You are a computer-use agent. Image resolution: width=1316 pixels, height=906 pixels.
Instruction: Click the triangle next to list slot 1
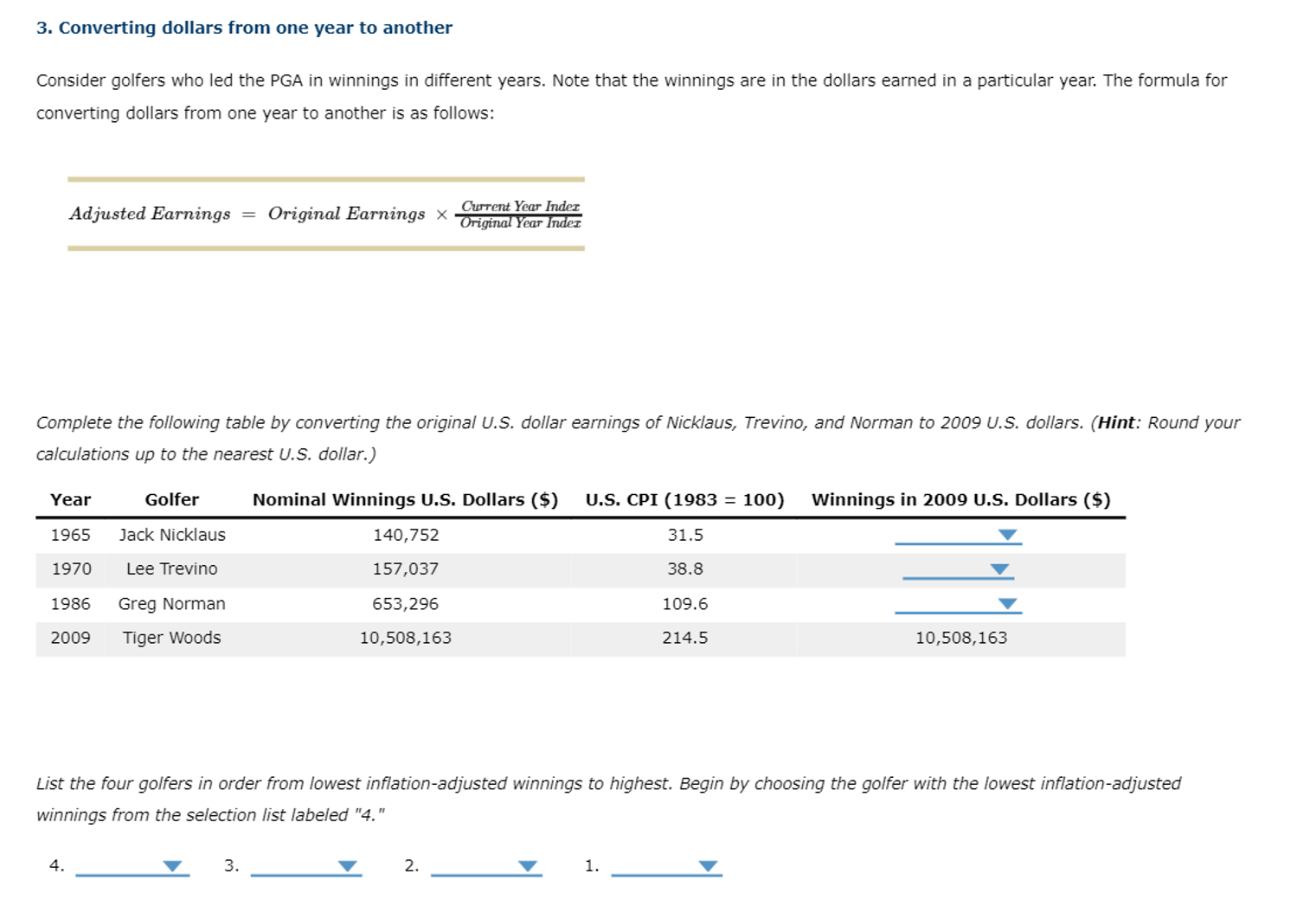click(x=708, y=865)
